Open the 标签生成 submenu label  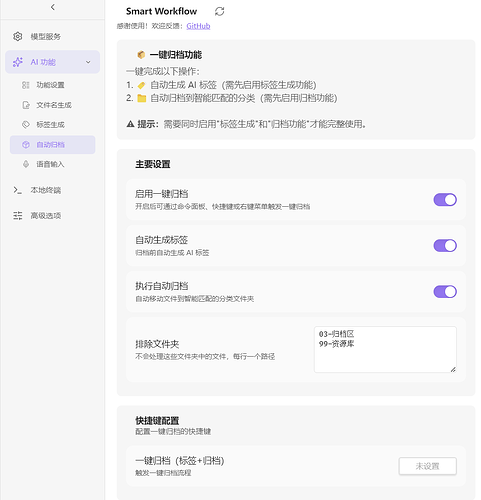50,125
